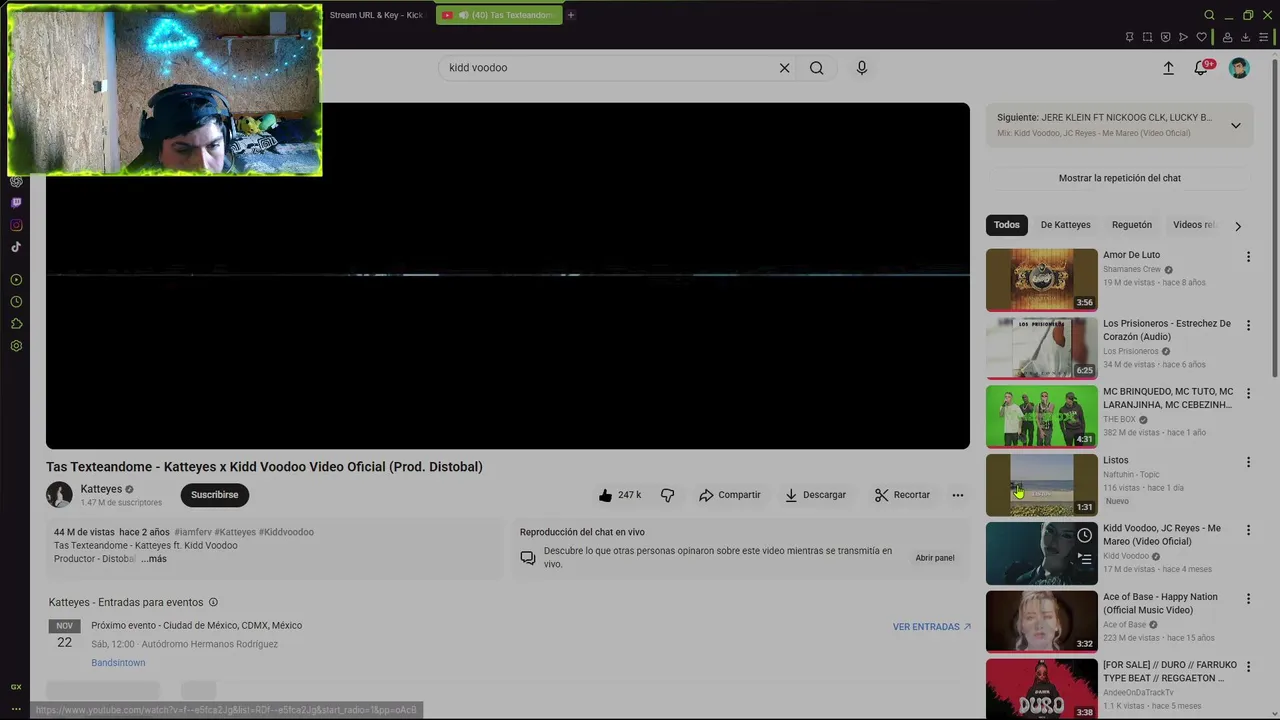The width and height of the screenshot is (1280, 720).
Task: Open options menu for Happy Nation video
Action: pos(1248,599)
